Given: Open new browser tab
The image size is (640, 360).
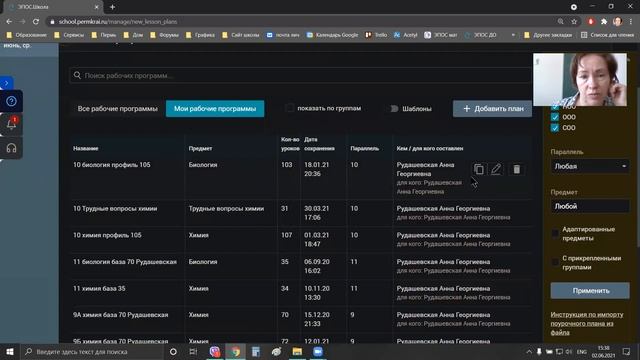Looking at the screenshot, I should 112,7.
